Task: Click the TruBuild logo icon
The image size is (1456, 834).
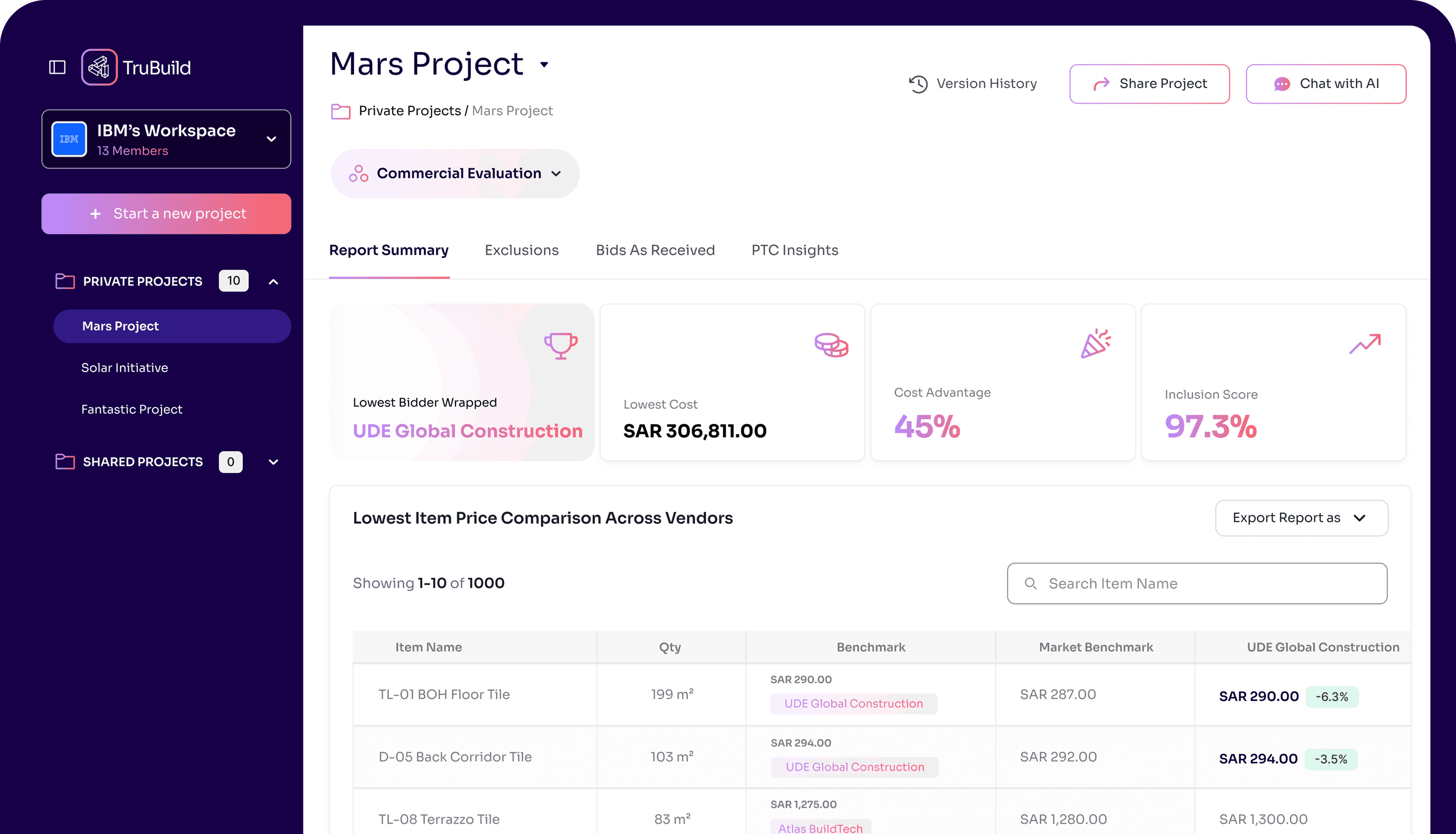Action: coord(99,67)
